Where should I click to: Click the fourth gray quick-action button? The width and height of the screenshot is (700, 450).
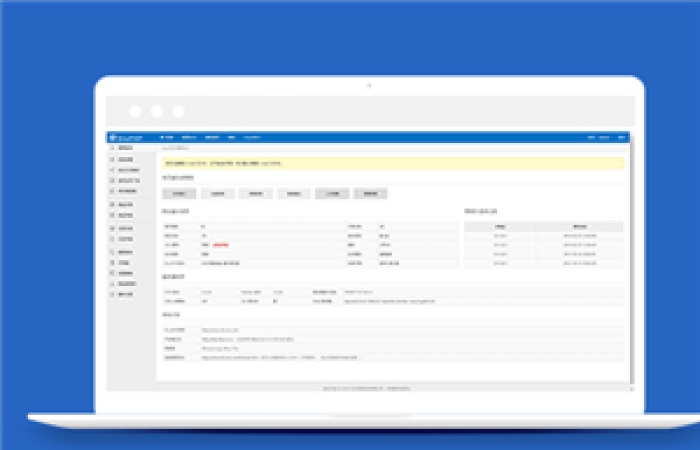tap(294, 194)
